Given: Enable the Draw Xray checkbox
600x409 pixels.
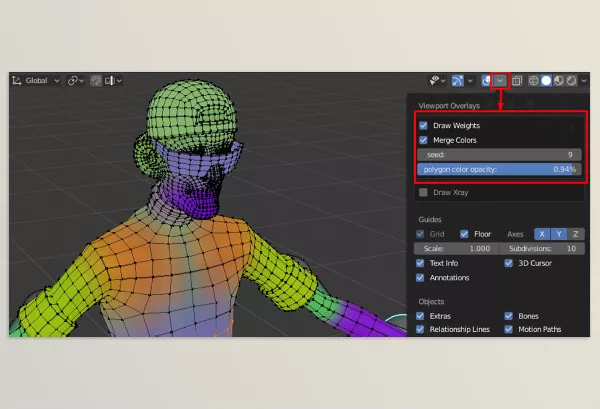Looking at the screenshot, I should [423, 192].
